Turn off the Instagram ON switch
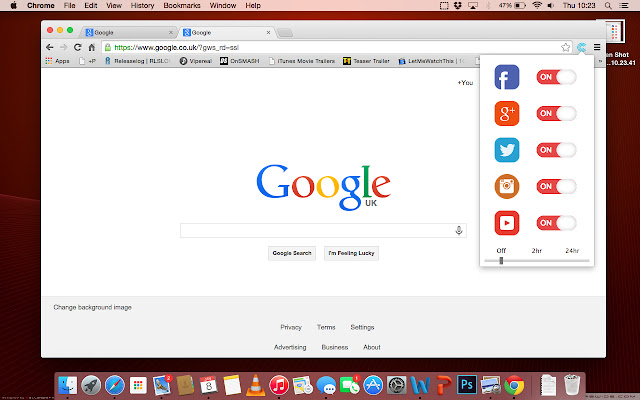 tap(556, 186)
